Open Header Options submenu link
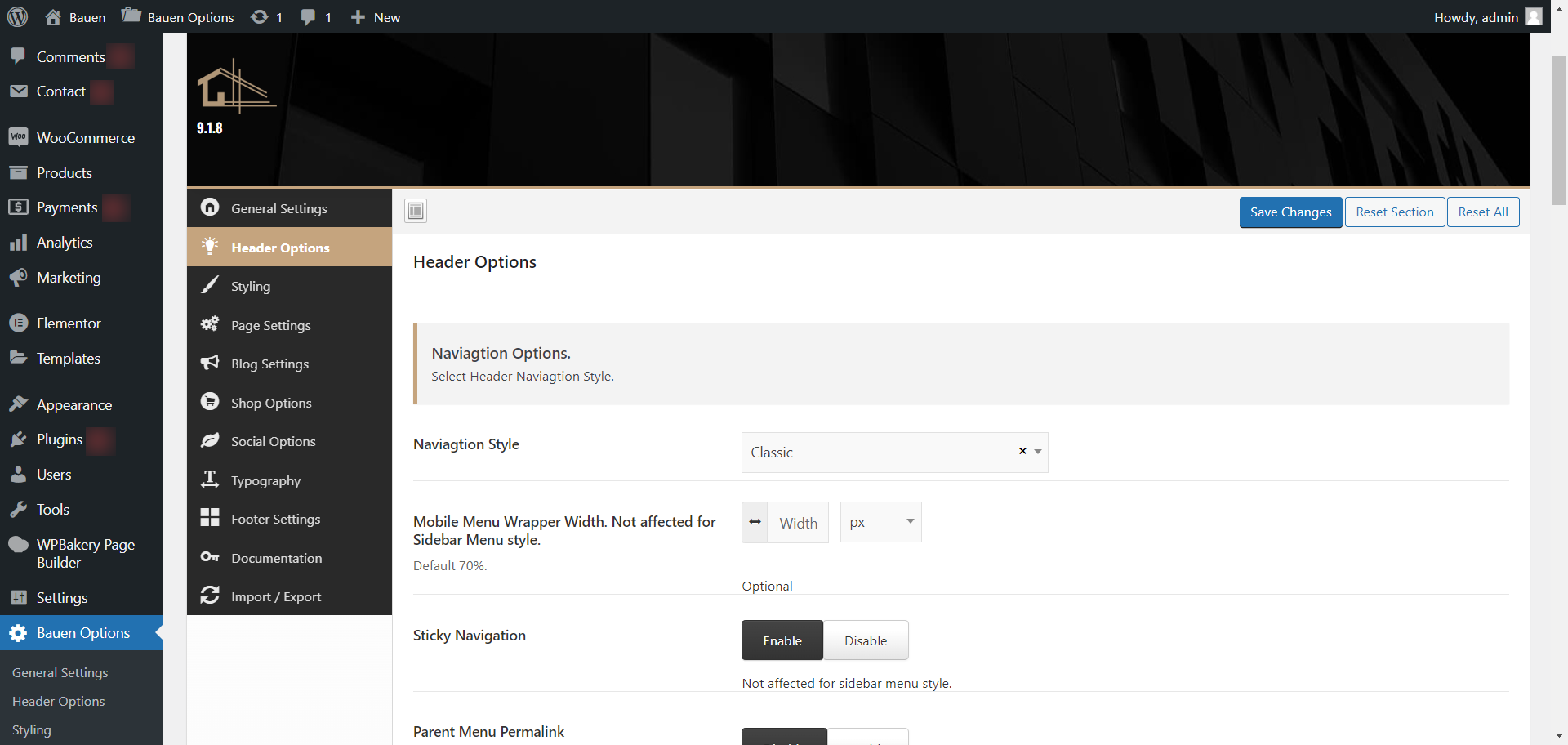The height and width of the screenshot is (745, 1568). (59, 702)
